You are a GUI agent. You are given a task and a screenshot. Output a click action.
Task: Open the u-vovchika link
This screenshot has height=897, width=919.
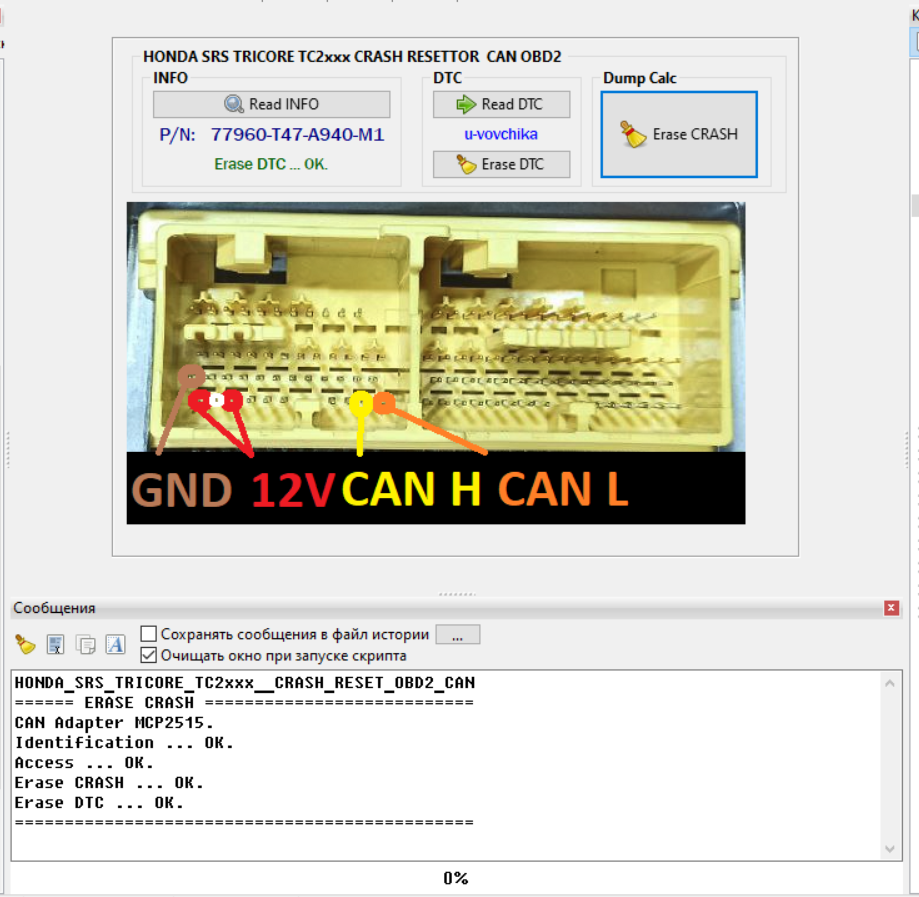[501, 134]
